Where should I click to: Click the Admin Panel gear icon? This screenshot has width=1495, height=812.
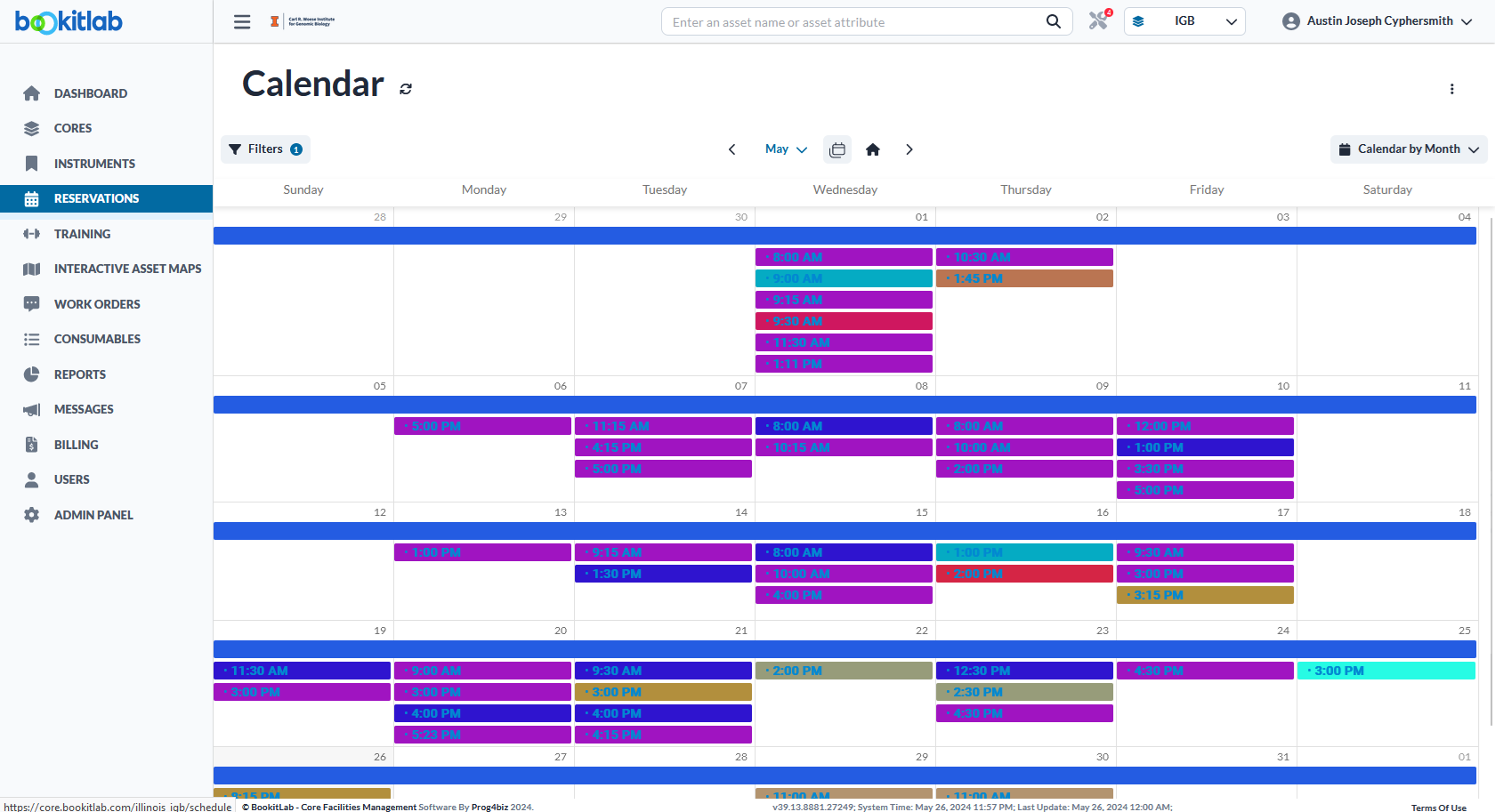coord(32,515)
